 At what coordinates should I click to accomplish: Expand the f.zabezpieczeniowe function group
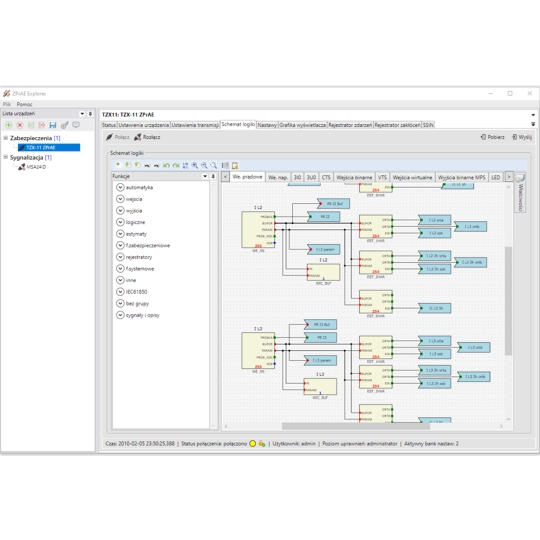(120, 245)
